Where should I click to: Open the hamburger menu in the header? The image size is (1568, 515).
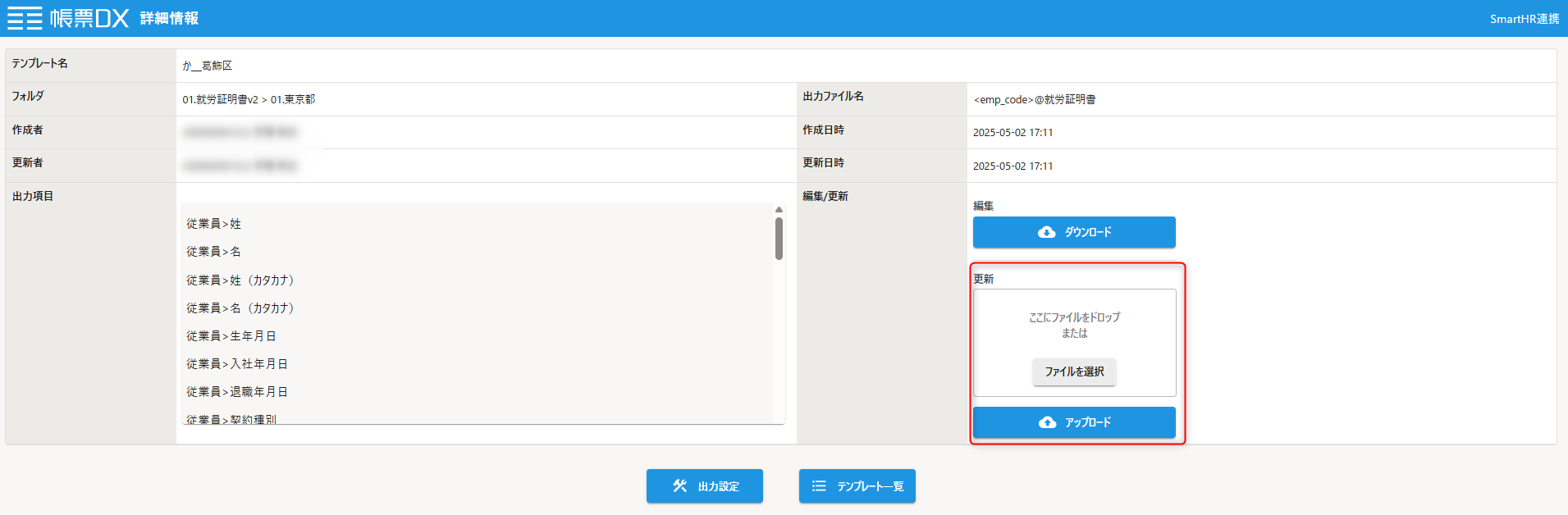tap(25, 18)
